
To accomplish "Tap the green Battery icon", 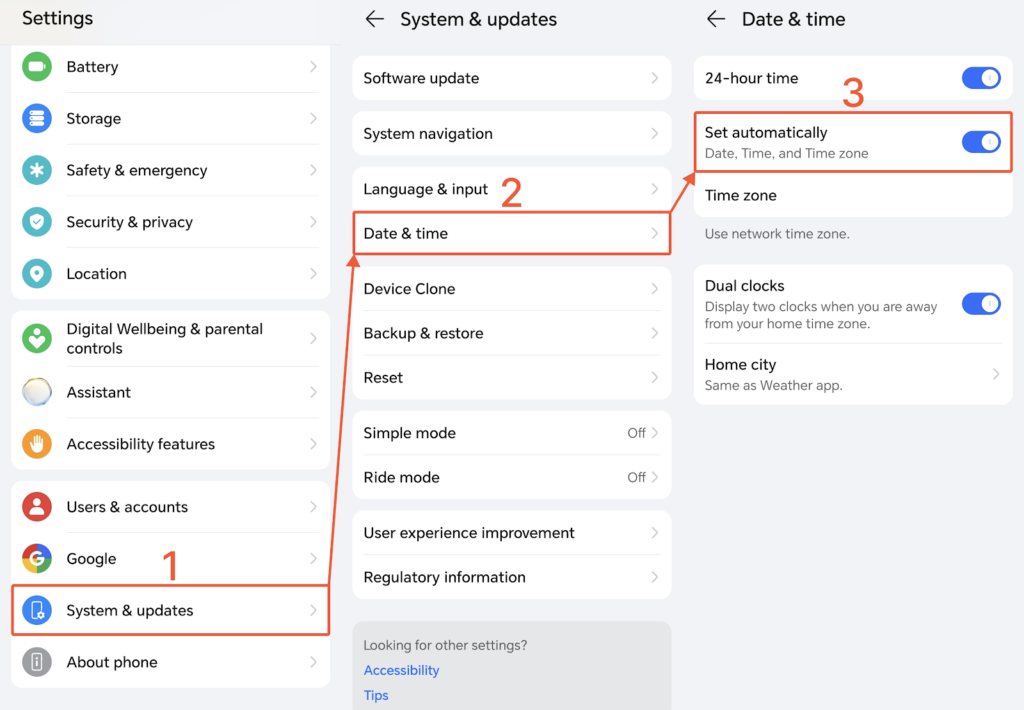I will (37, 67).
